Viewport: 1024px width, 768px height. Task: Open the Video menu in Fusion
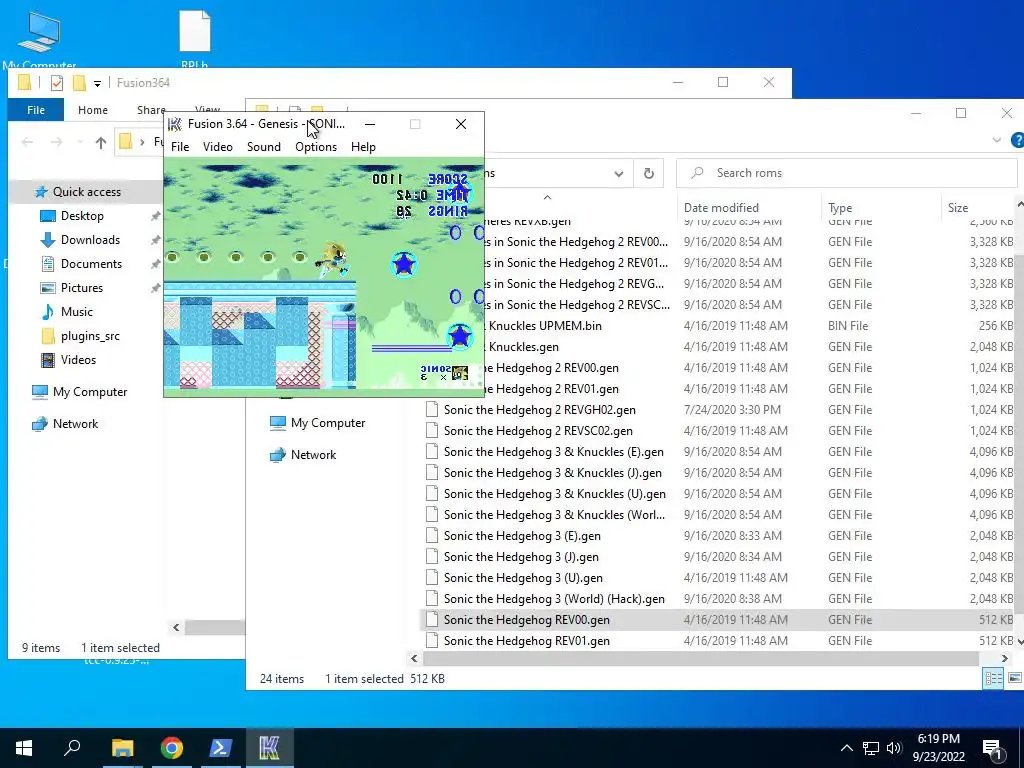tap(217, 147)
